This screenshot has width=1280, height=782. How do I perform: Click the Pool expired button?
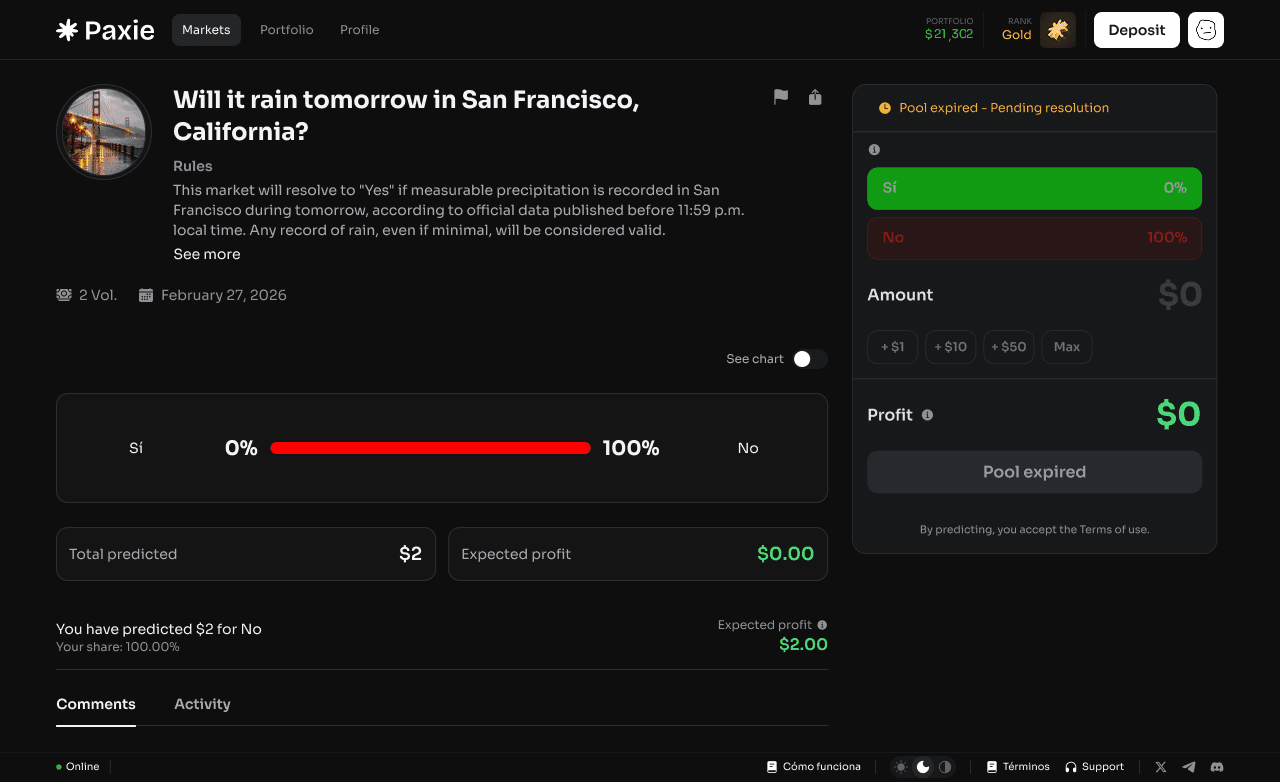(x=1034, y=472)
